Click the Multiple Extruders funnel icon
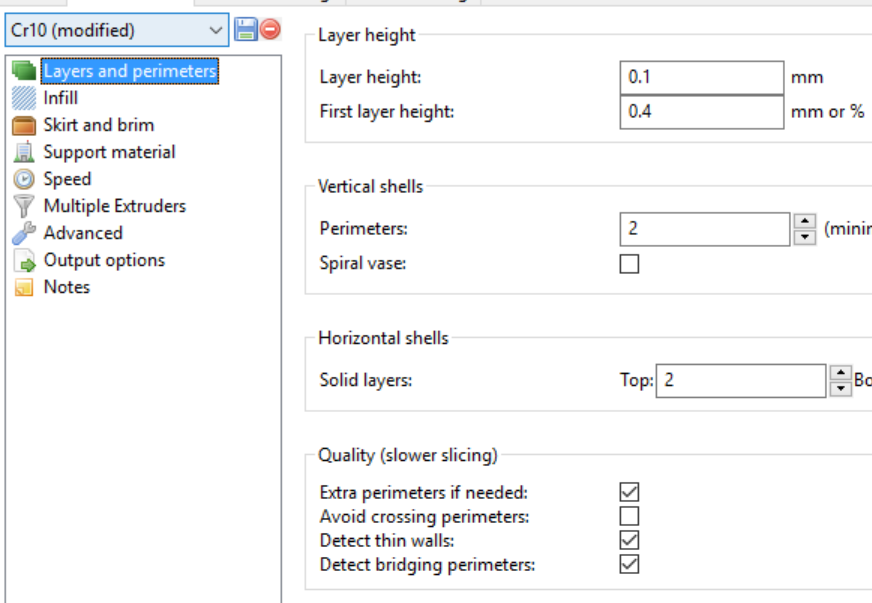The width and height of the screenshot is (872, 603). tap(24, 206)
